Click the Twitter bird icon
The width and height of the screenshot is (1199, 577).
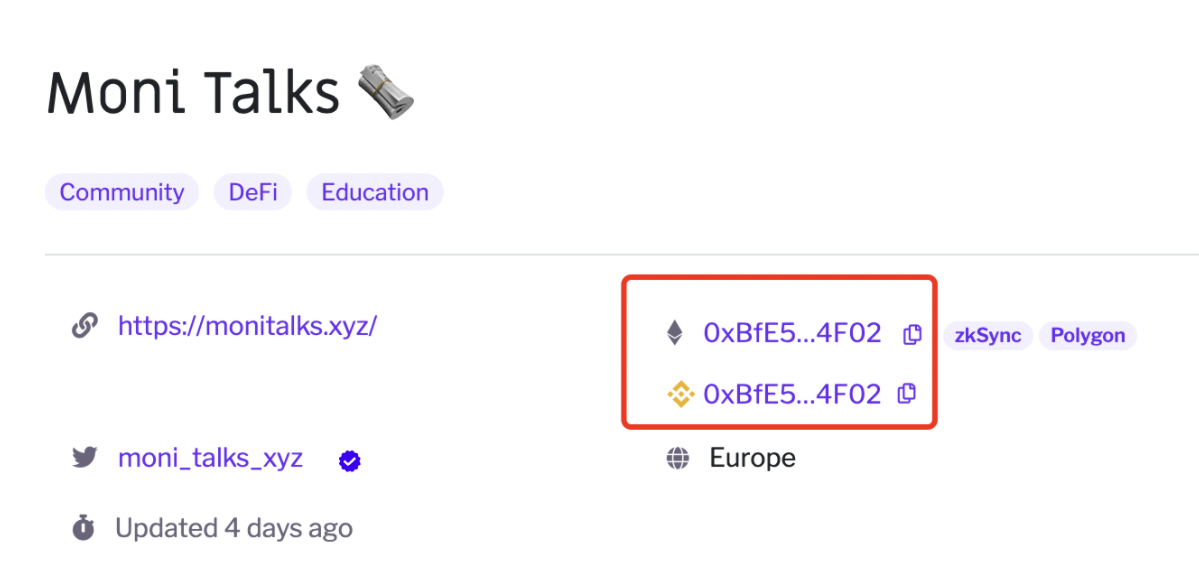click(83, 459)
